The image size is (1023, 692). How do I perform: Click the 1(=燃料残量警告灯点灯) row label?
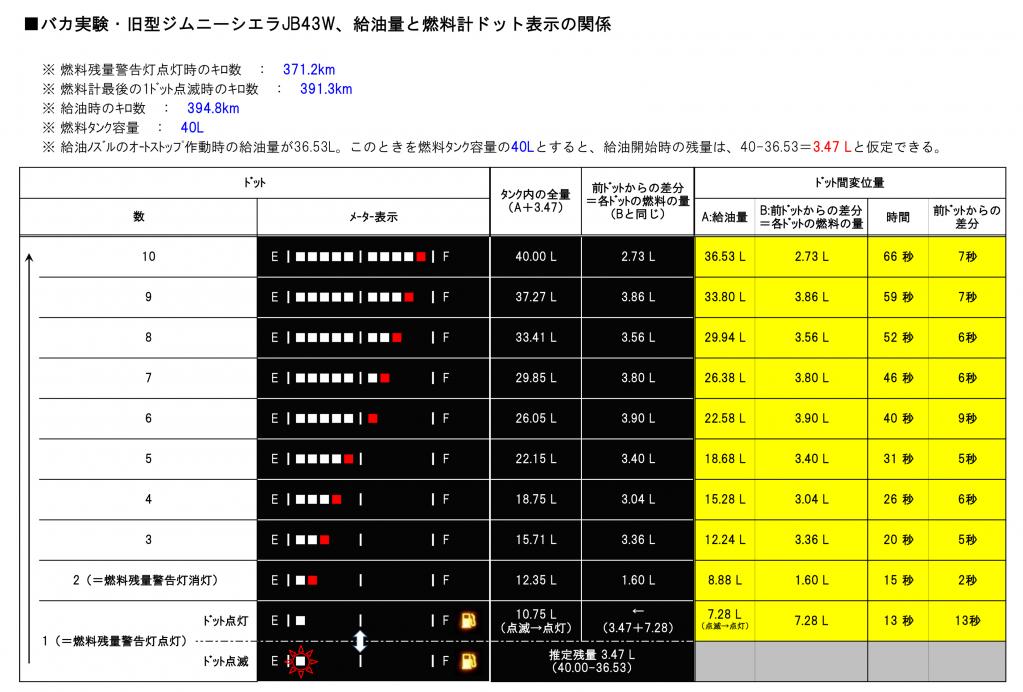pos(114,641)
